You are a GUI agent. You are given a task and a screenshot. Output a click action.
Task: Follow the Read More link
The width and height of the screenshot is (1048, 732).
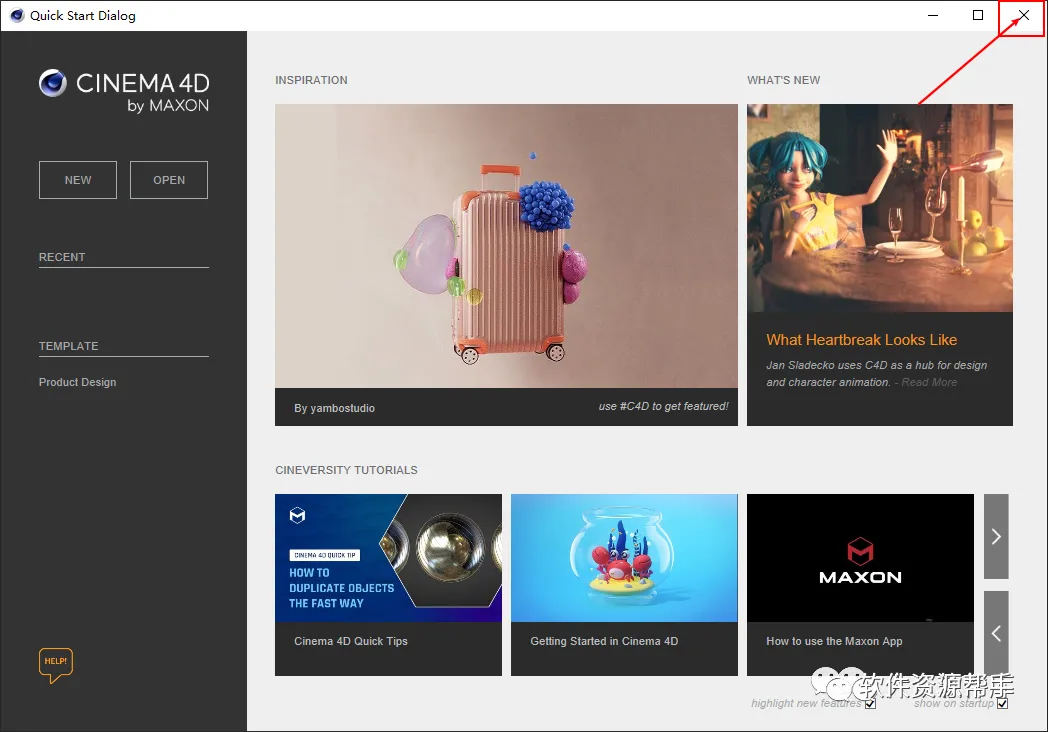pyautogui.click(x=929, y=382)
